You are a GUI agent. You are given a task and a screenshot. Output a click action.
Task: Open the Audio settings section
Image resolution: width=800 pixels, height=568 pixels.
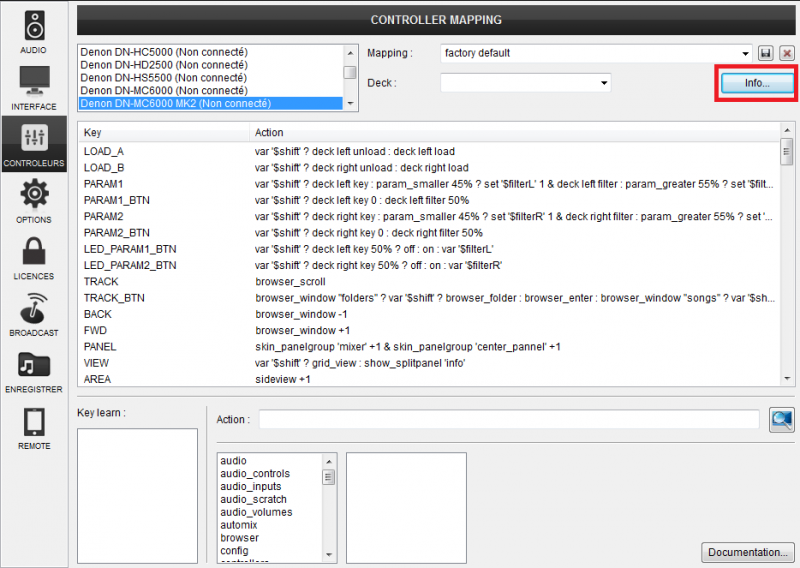pyautogui.click(x=34, y=30)
